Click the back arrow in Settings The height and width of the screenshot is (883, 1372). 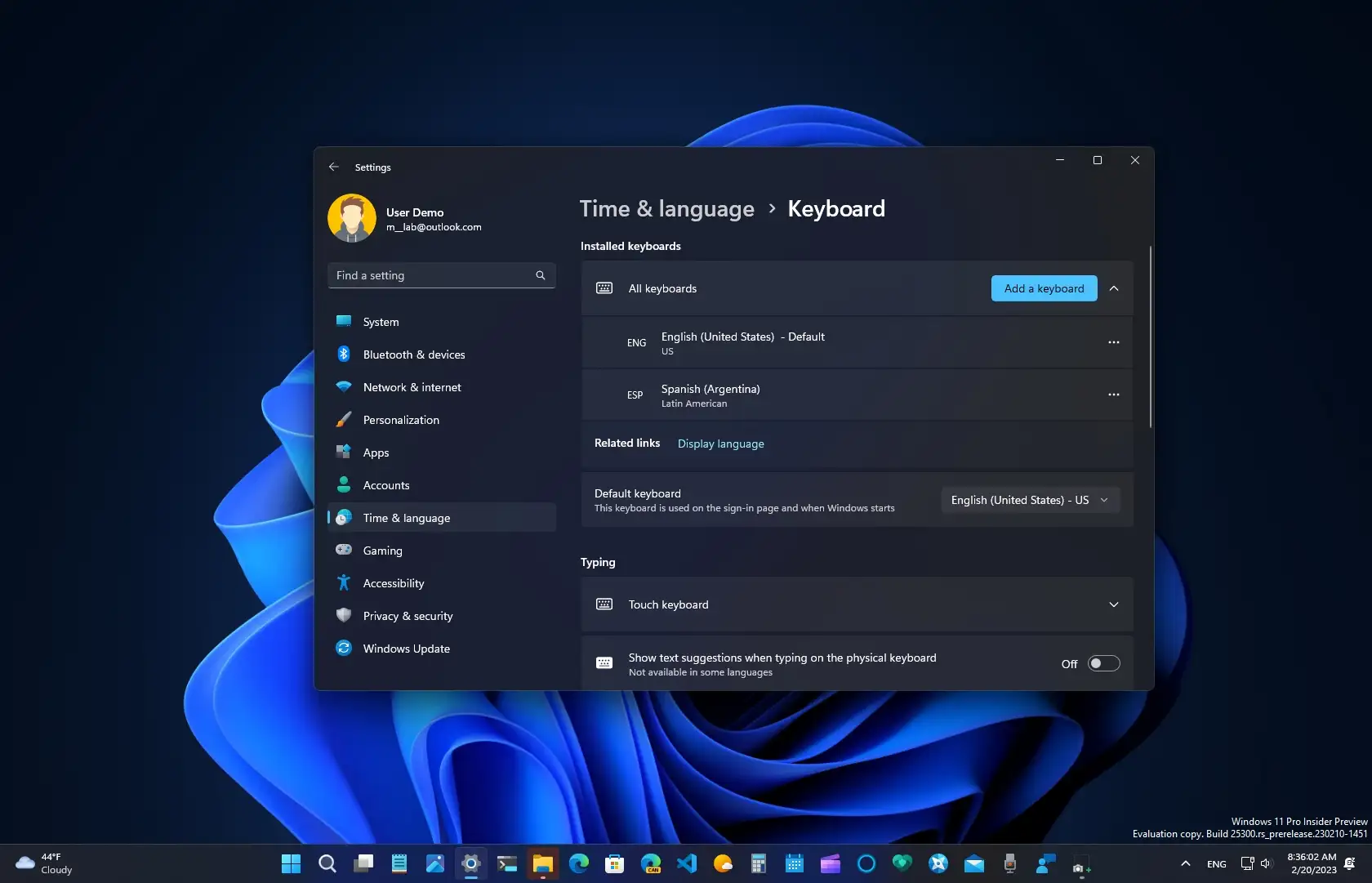click(333, 167)
